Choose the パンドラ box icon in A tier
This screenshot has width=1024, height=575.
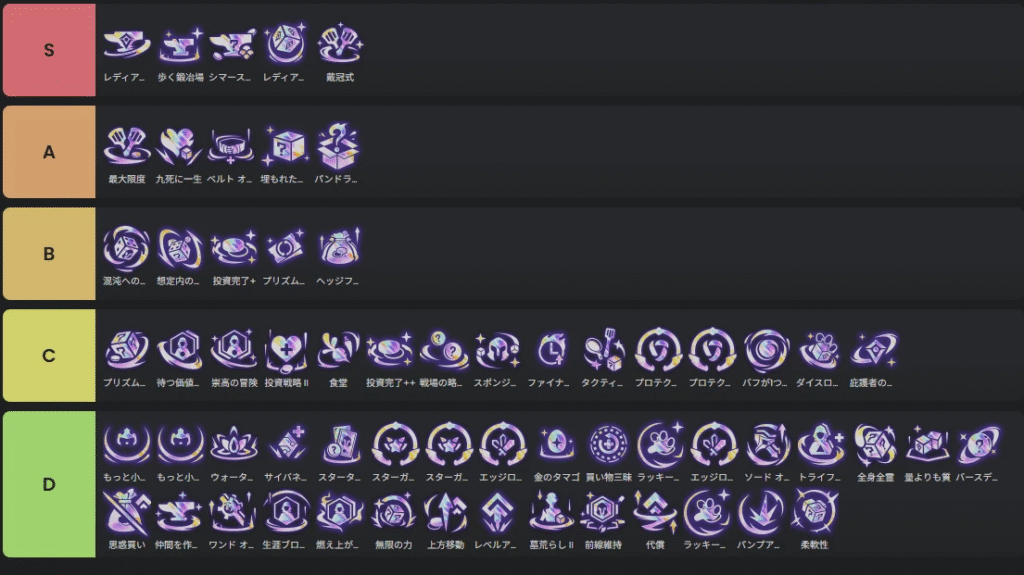click(x=338, y=146)
